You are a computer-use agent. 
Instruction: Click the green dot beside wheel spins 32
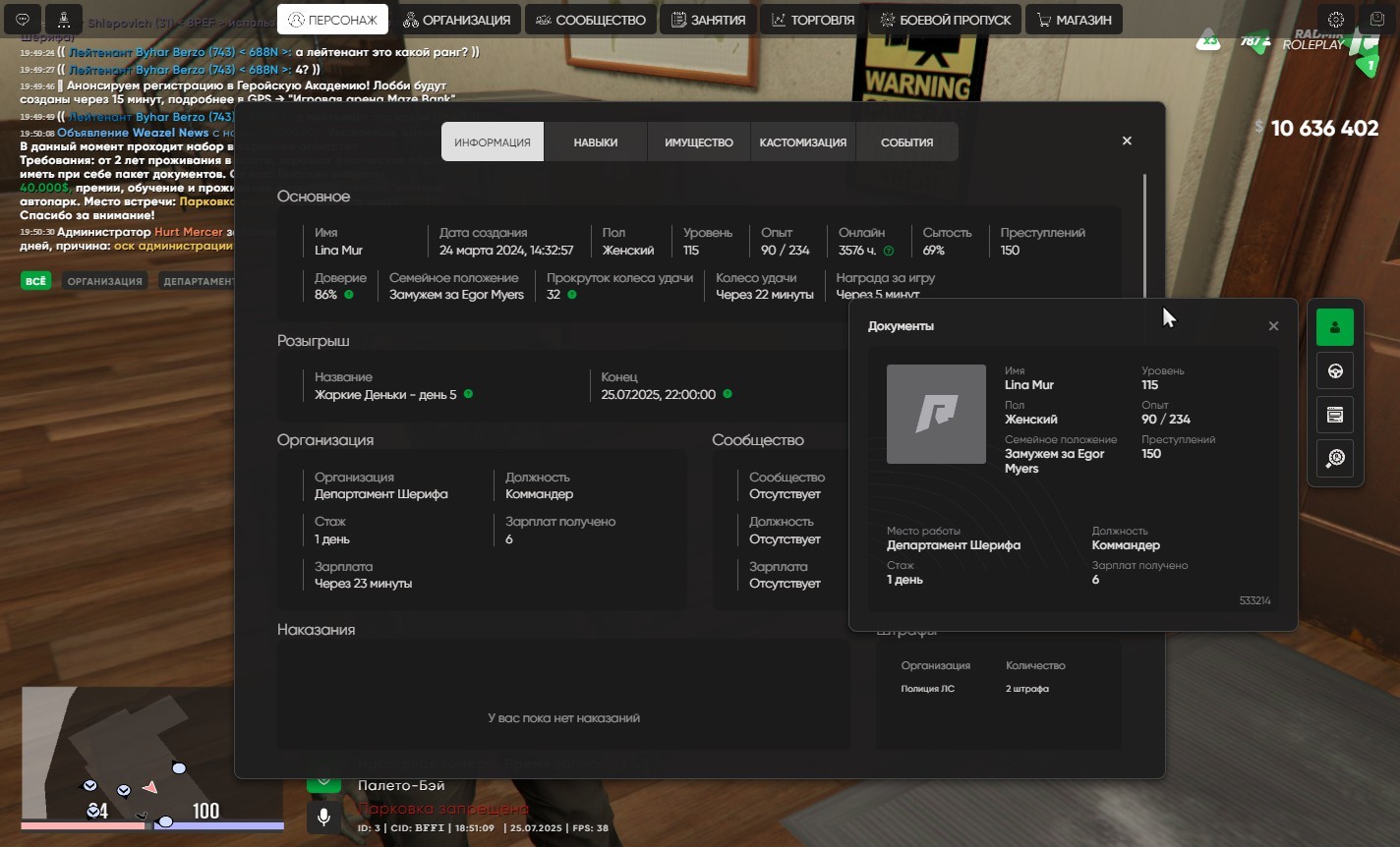(572, 295)
